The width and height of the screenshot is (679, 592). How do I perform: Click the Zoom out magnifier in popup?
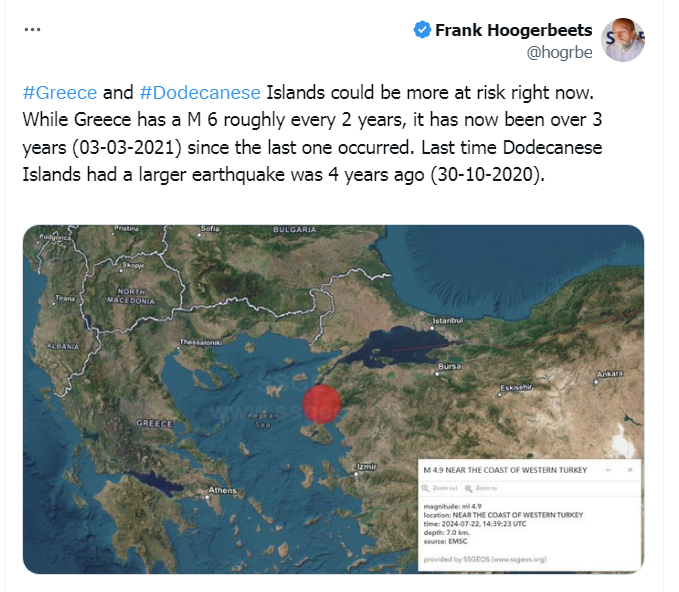[426, 487]
